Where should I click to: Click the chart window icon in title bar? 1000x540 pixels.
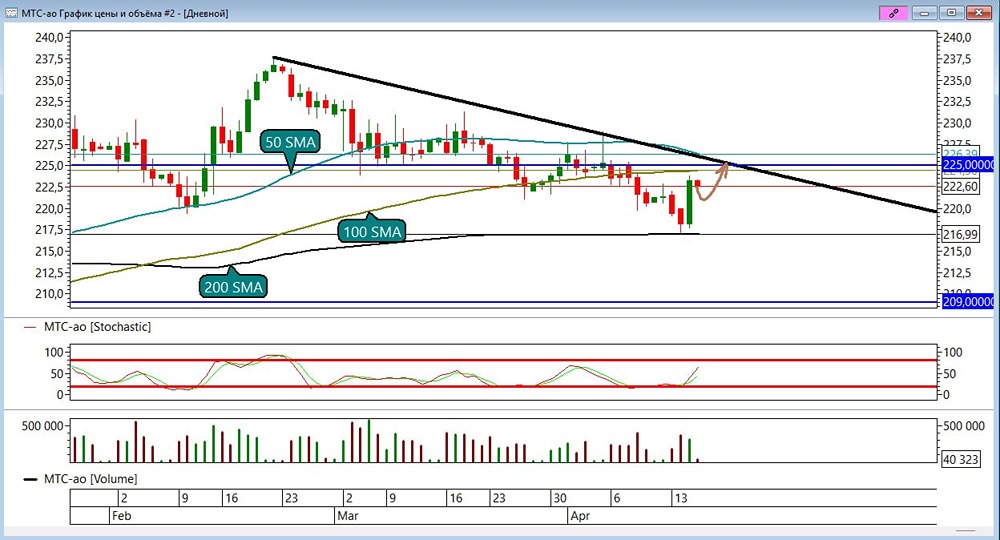click(11, 13)
